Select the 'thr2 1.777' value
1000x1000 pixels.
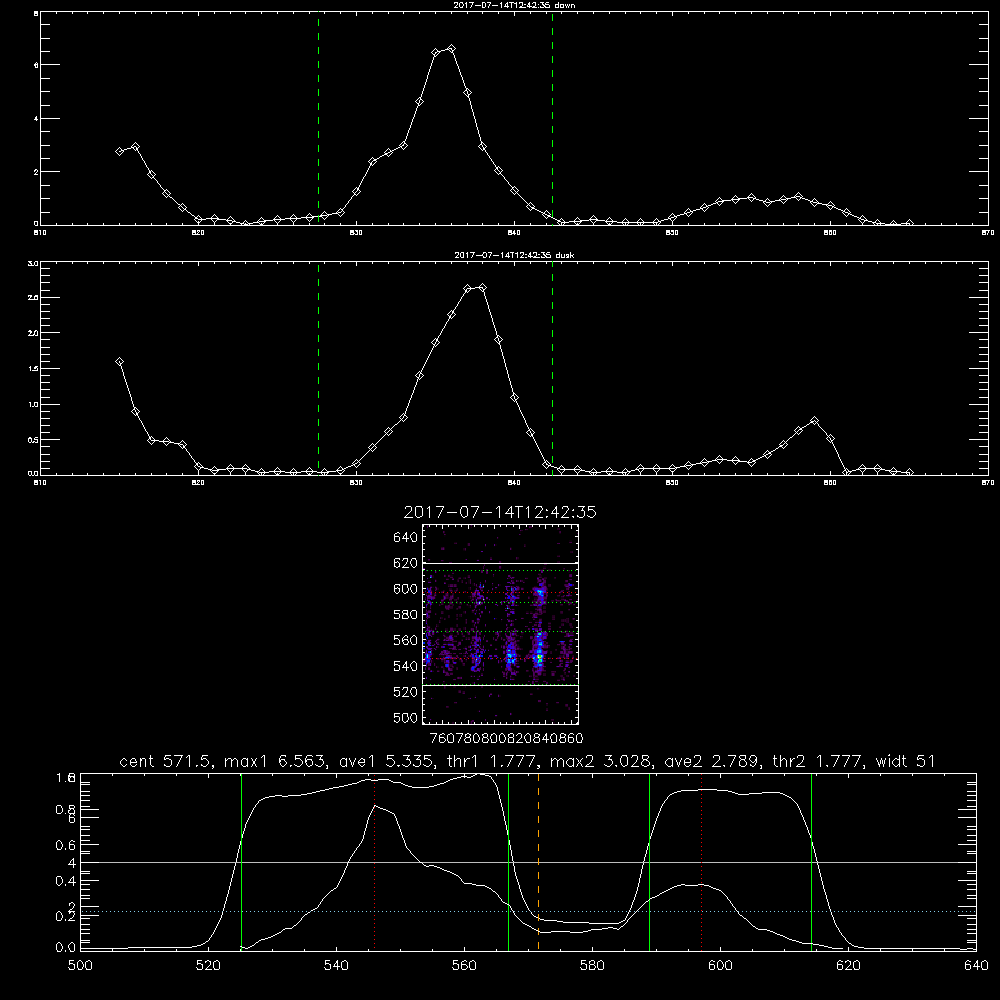tap(817, 761)
